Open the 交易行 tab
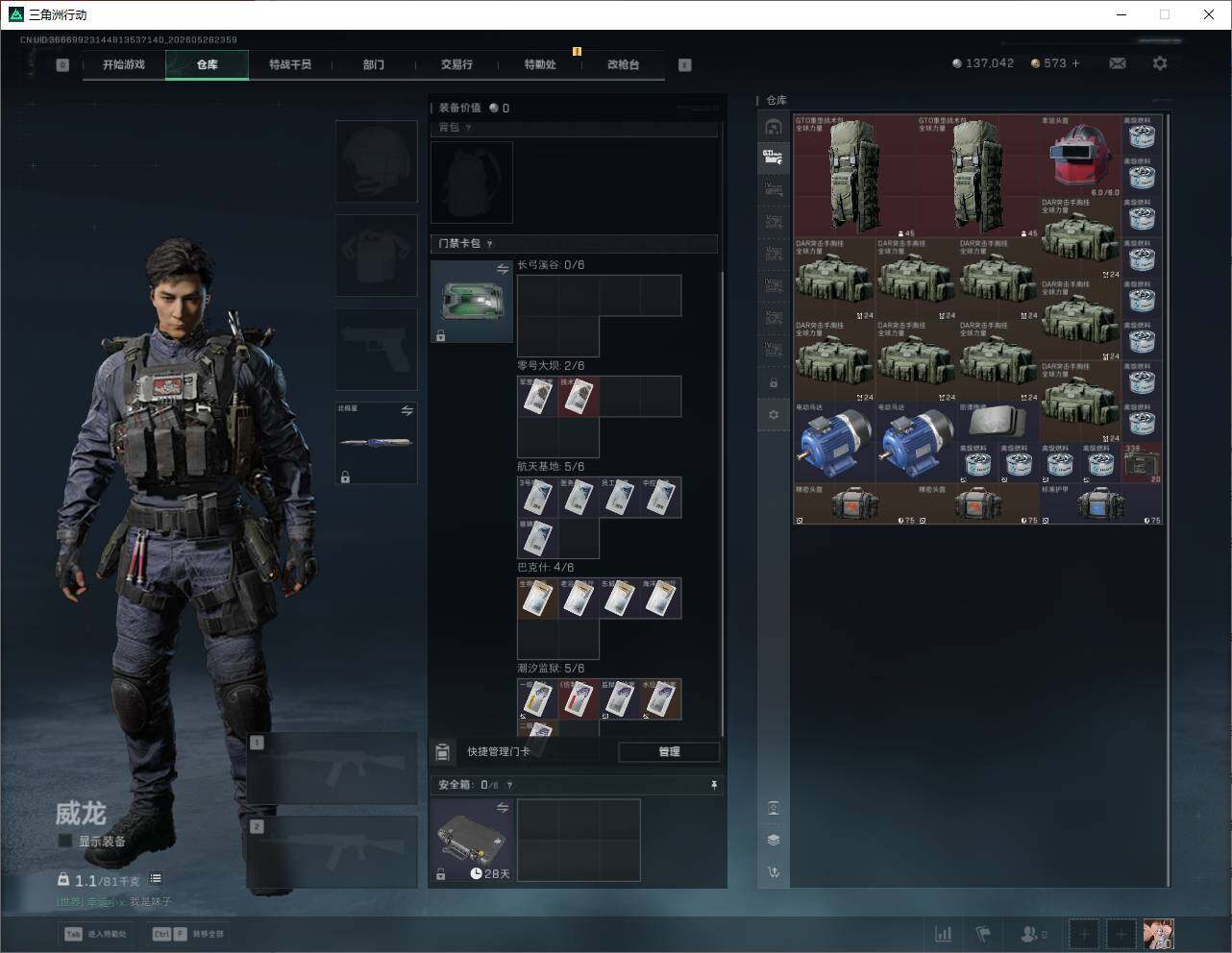The width and height of the screenshot is (1232, 953). coord(456,64)
